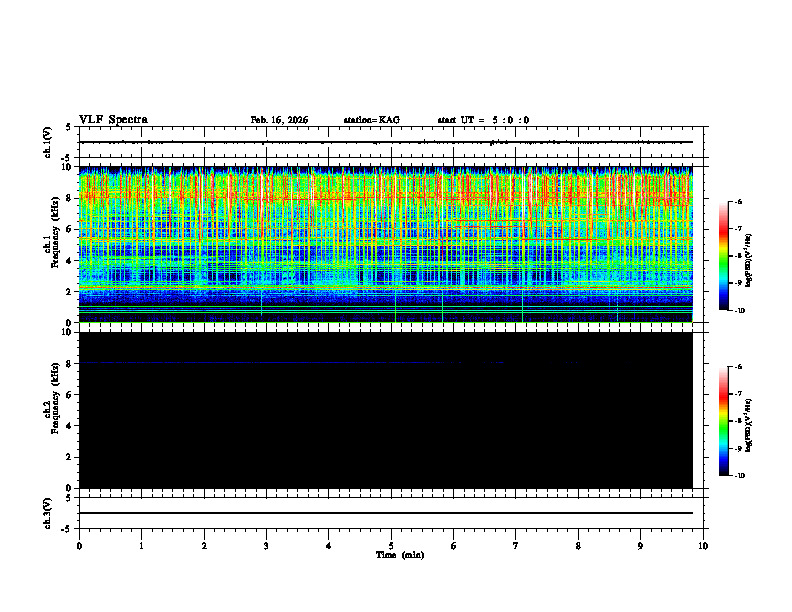The height and width of the screenshot is (612, 792).
Task: Click the "7" tick on the time axis
Action: pyautogui.click(x=516, y=546)
